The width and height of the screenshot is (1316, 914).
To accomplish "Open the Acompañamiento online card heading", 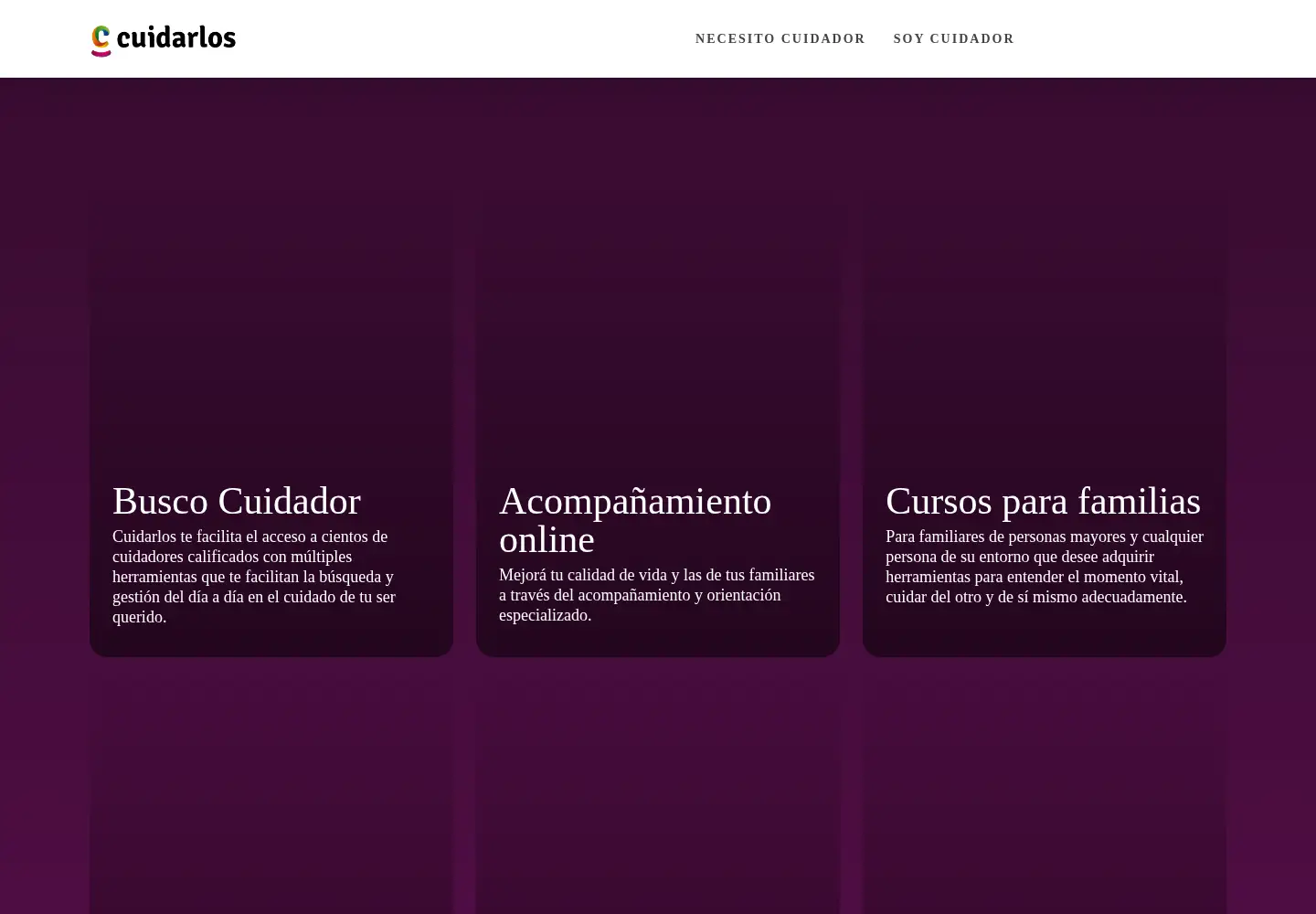I will (635, 520).
